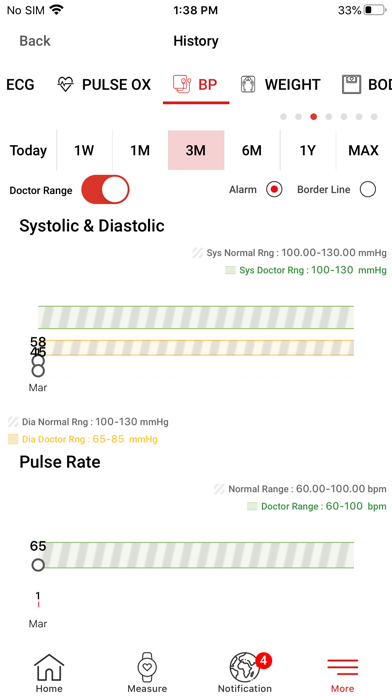
Task: Tap the 65 pulse rate data point
Action: [x=38, y=565]
